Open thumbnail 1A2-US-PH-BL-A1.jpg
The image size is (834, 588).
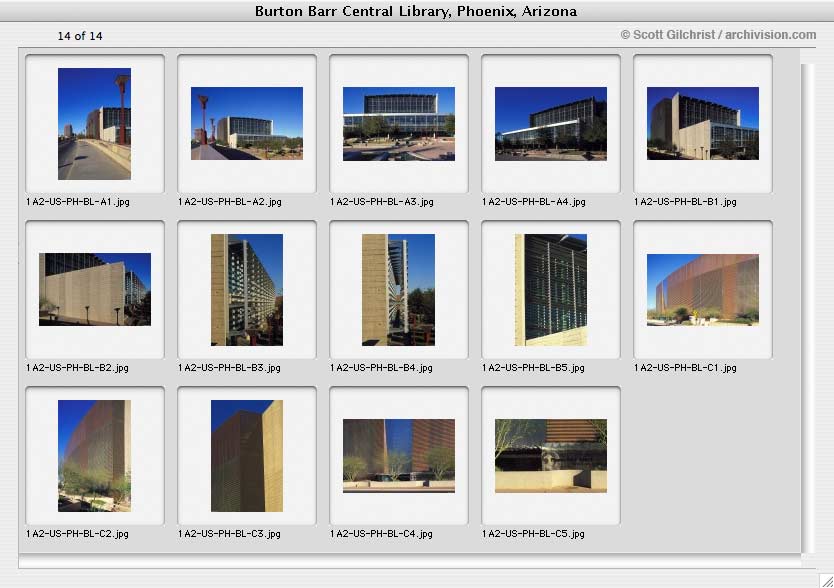tap(94, 123)
